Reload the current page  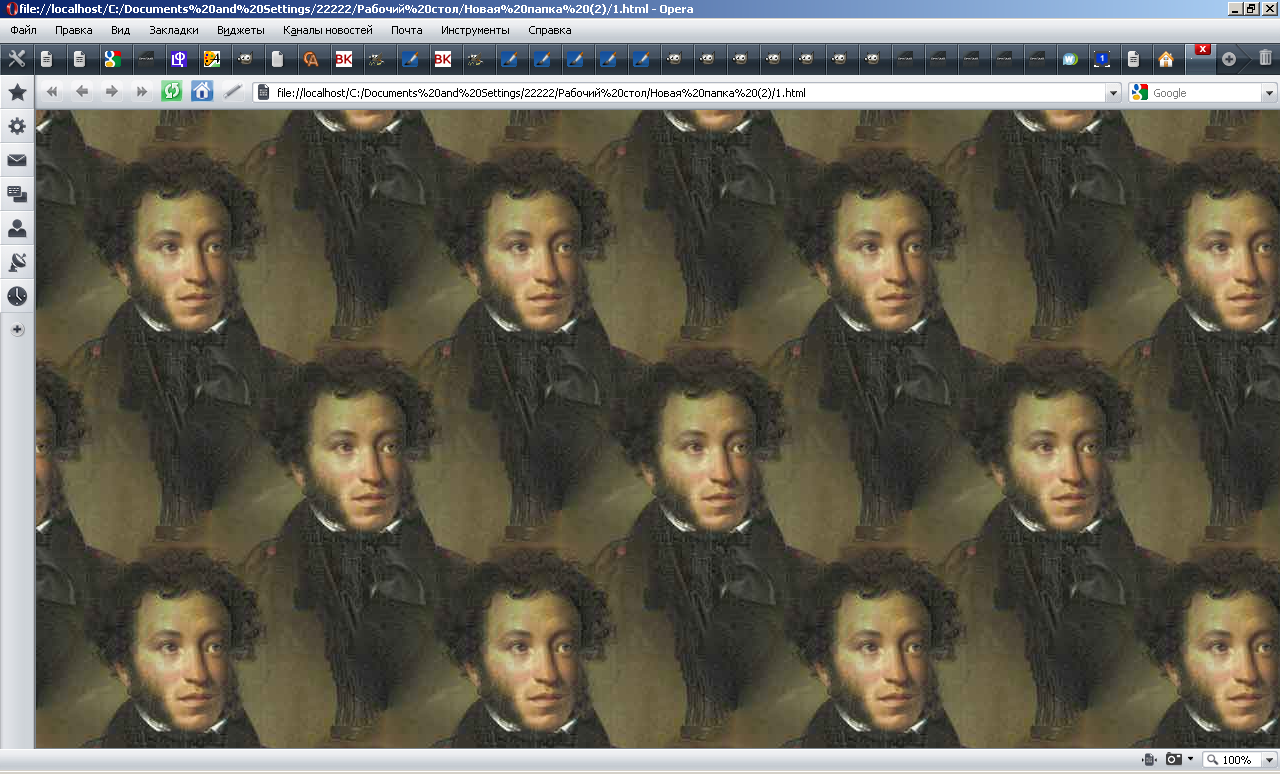pyautogui.click(x=172, y=92)
